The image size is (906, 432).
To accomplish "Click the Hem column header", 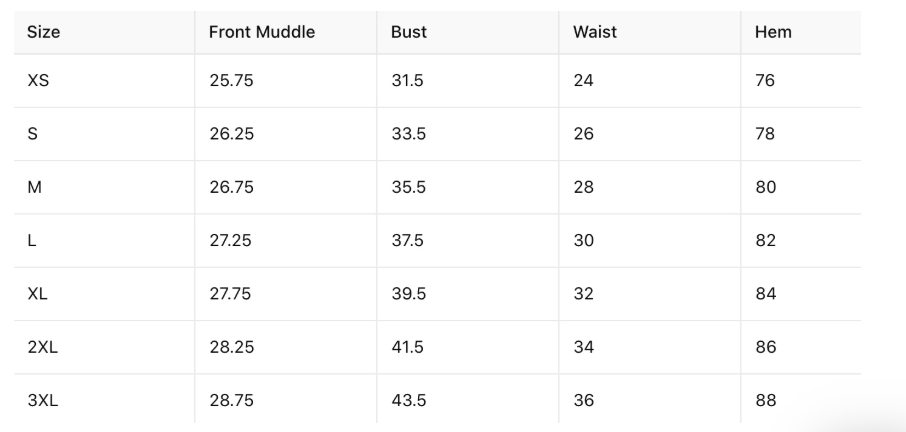I will coord(773,32).
